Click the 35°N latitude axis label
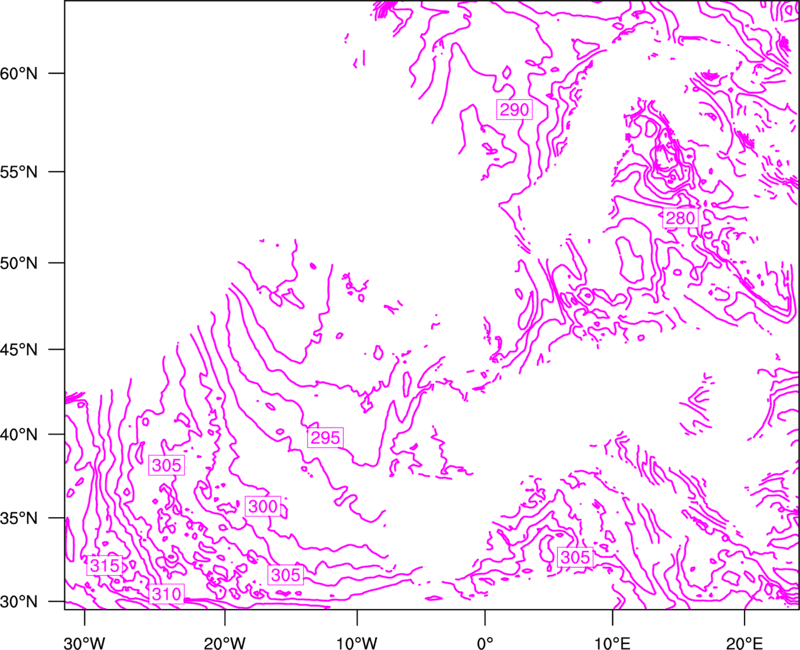The width and height of the screenshot is (800, 650). pyautogui.click(x=19, y=518)
